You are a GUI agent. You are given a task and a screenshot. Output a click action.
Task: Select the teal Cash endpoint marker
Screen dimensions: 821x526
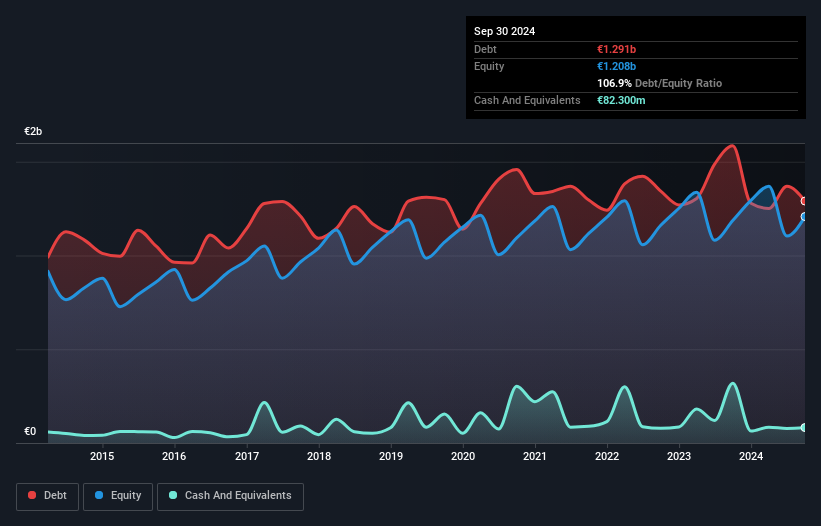click(x=804, y=428)
